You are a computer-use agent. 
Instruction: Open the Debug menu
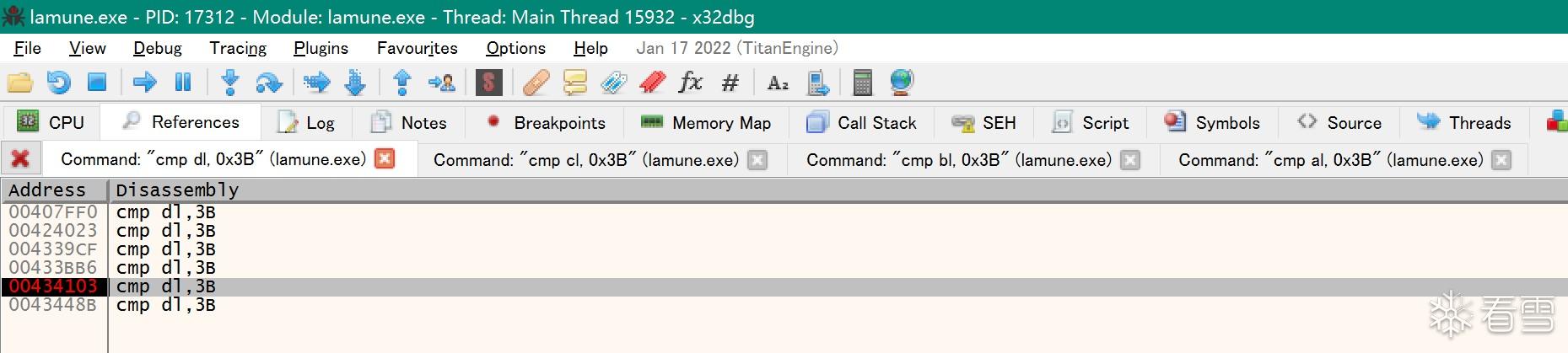tap(157, 48)
